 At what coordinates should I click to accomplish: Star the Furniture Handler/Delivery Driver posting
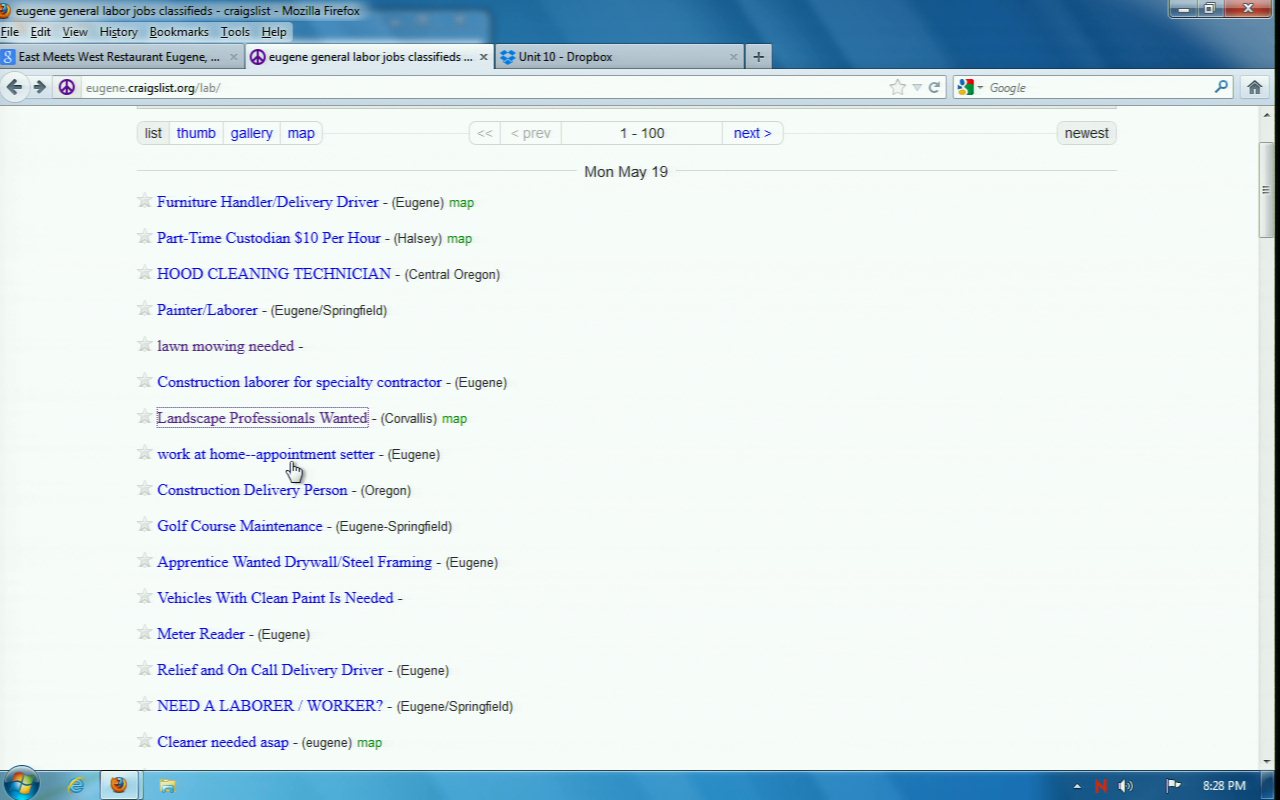tap(145, 201)
